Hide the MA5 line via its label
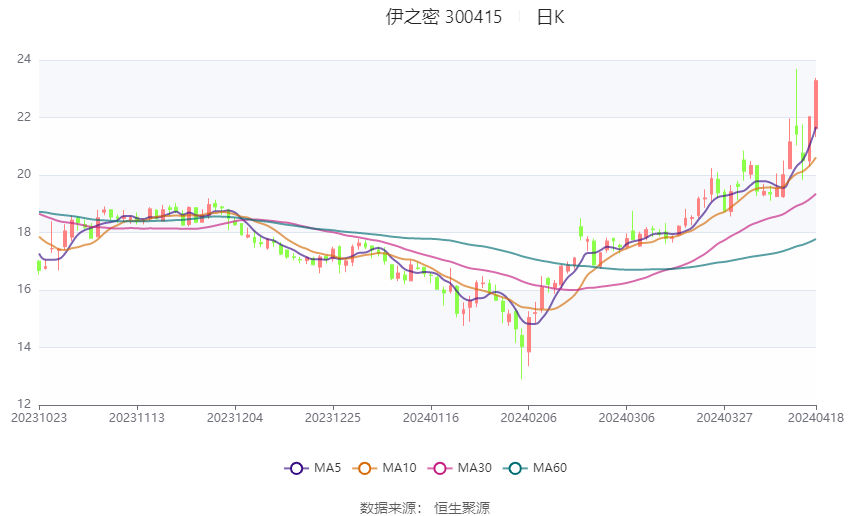This screenshot has width=850, height=516. [327, 468]
